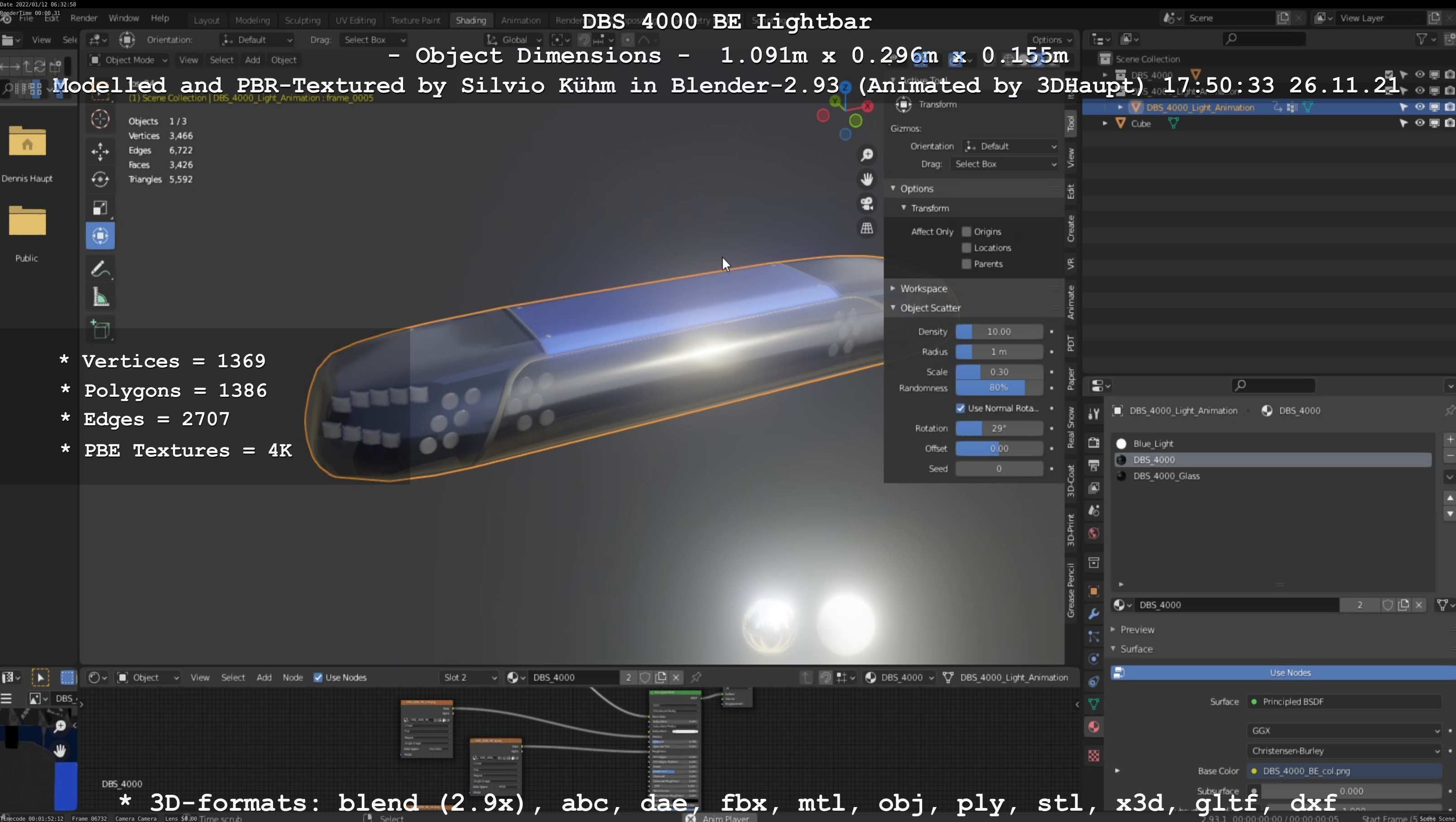Open Object Mode dropdown
This screenshot has height=822, width=1456.
128,60
